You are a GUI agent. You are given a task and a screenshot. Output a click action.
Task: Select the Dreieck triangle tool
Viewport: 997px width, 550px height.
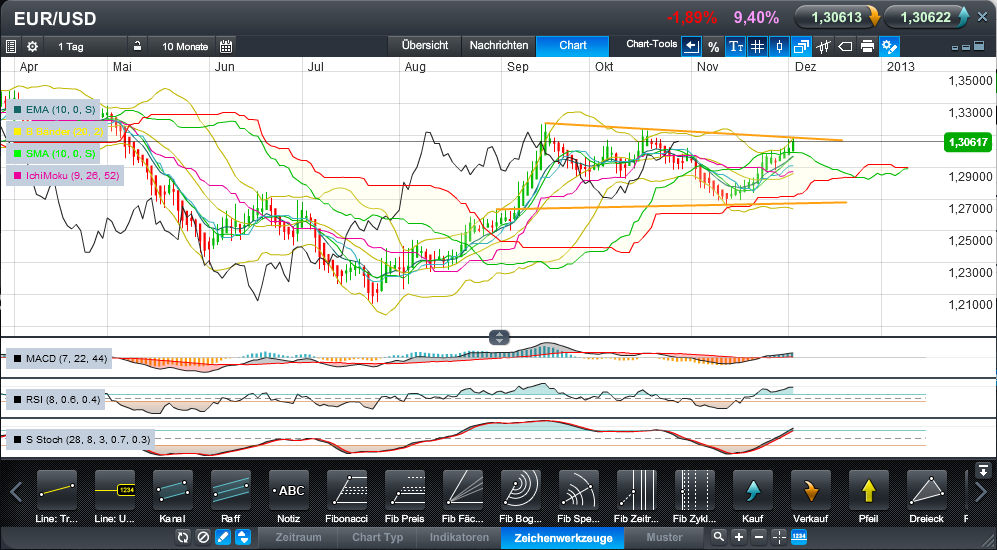[927, 491]
